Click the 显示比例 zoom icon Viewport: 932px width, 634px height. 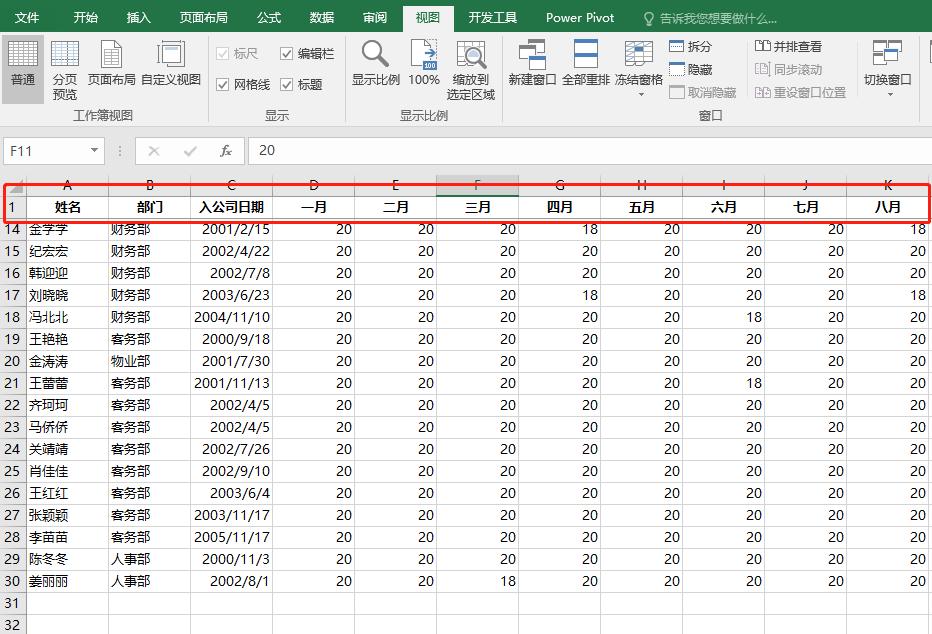tap(375, 60)
